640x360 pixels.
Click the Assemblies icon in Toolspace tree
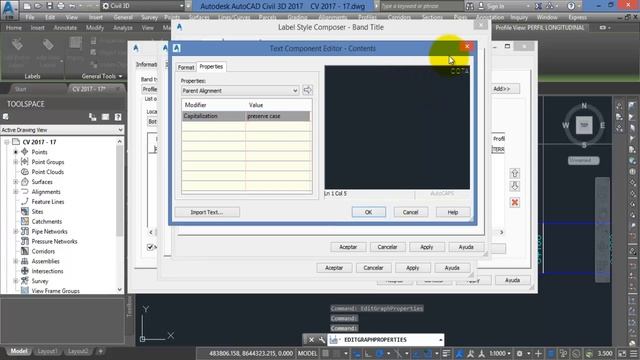click(24, 261)
